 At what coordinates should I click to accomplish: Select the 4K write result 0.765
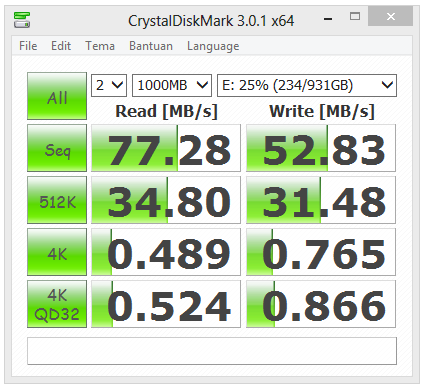click(321, 252)
